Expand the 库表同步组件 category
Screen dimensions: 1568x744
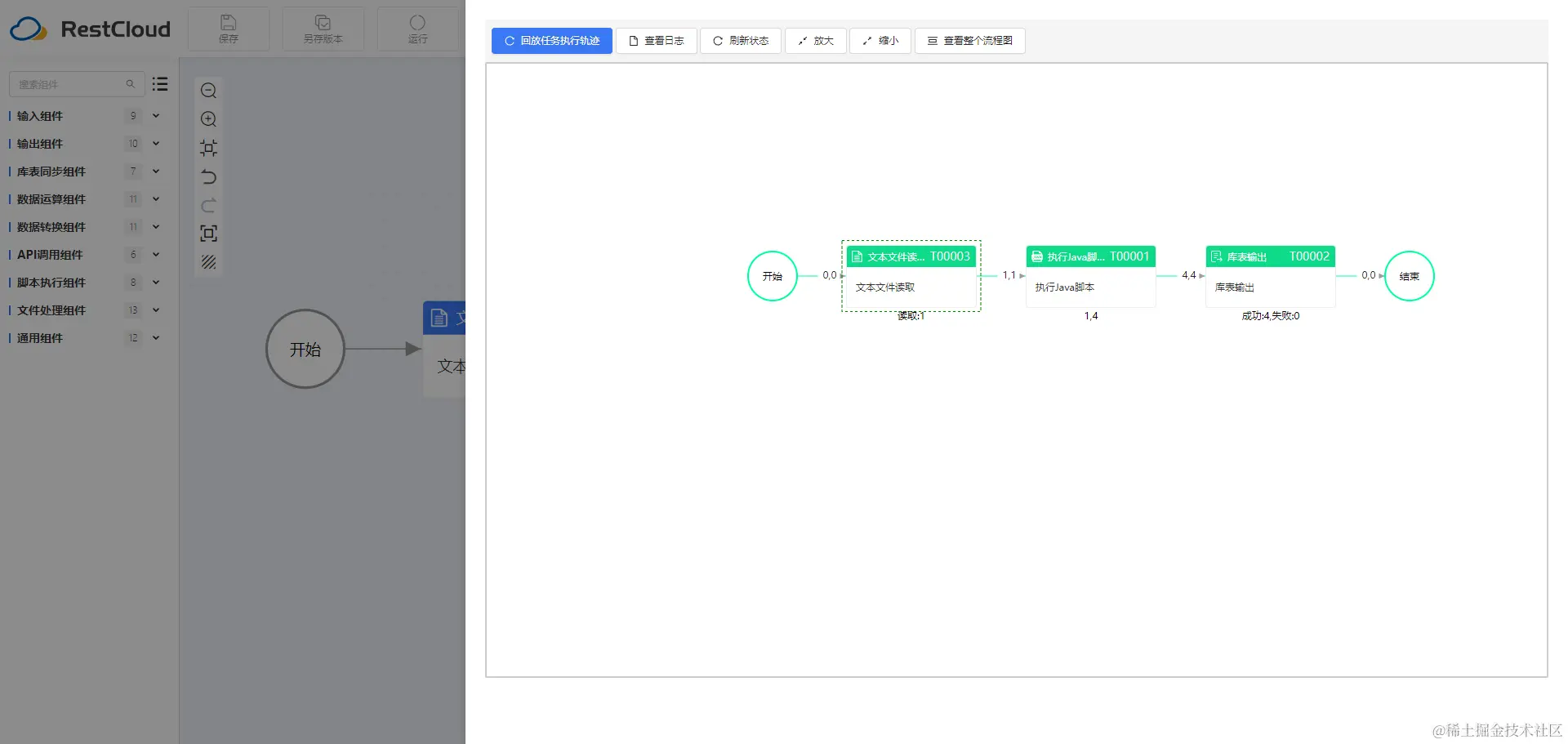pyautogui.click(x=156, y=172)
